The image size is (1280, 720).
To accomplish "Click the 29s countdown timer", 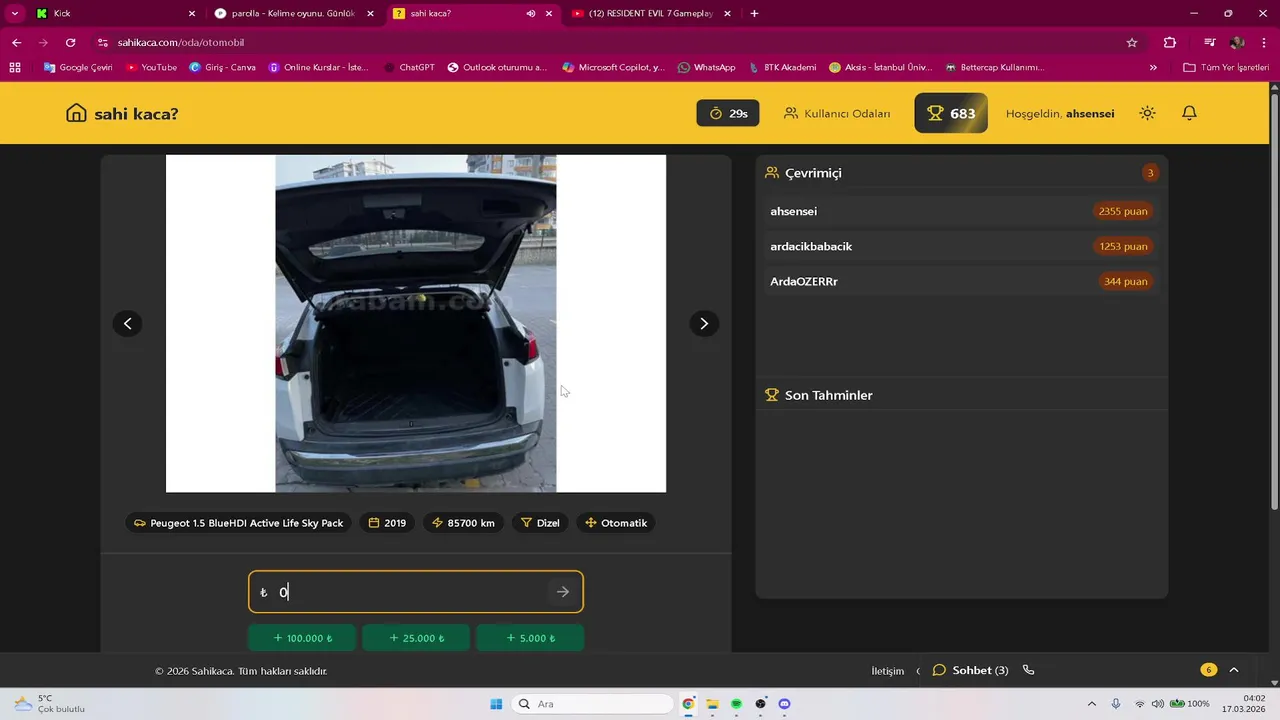I will pyautogui.click(x=728, y=113).
